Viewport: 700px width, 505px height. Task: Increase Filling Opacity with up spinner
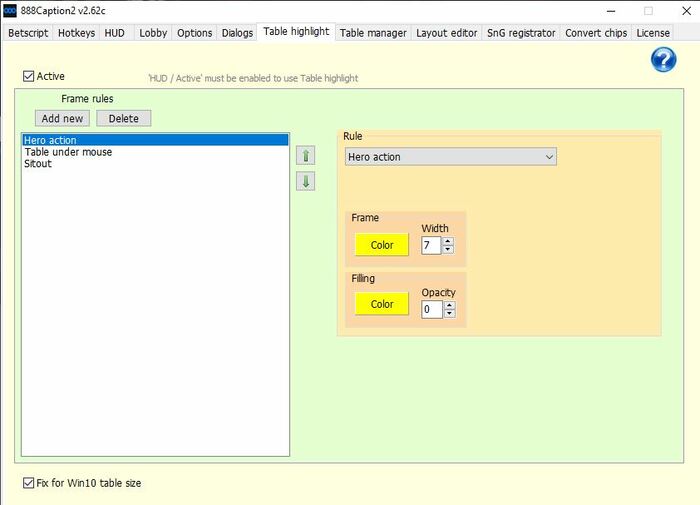coord(450,305)
